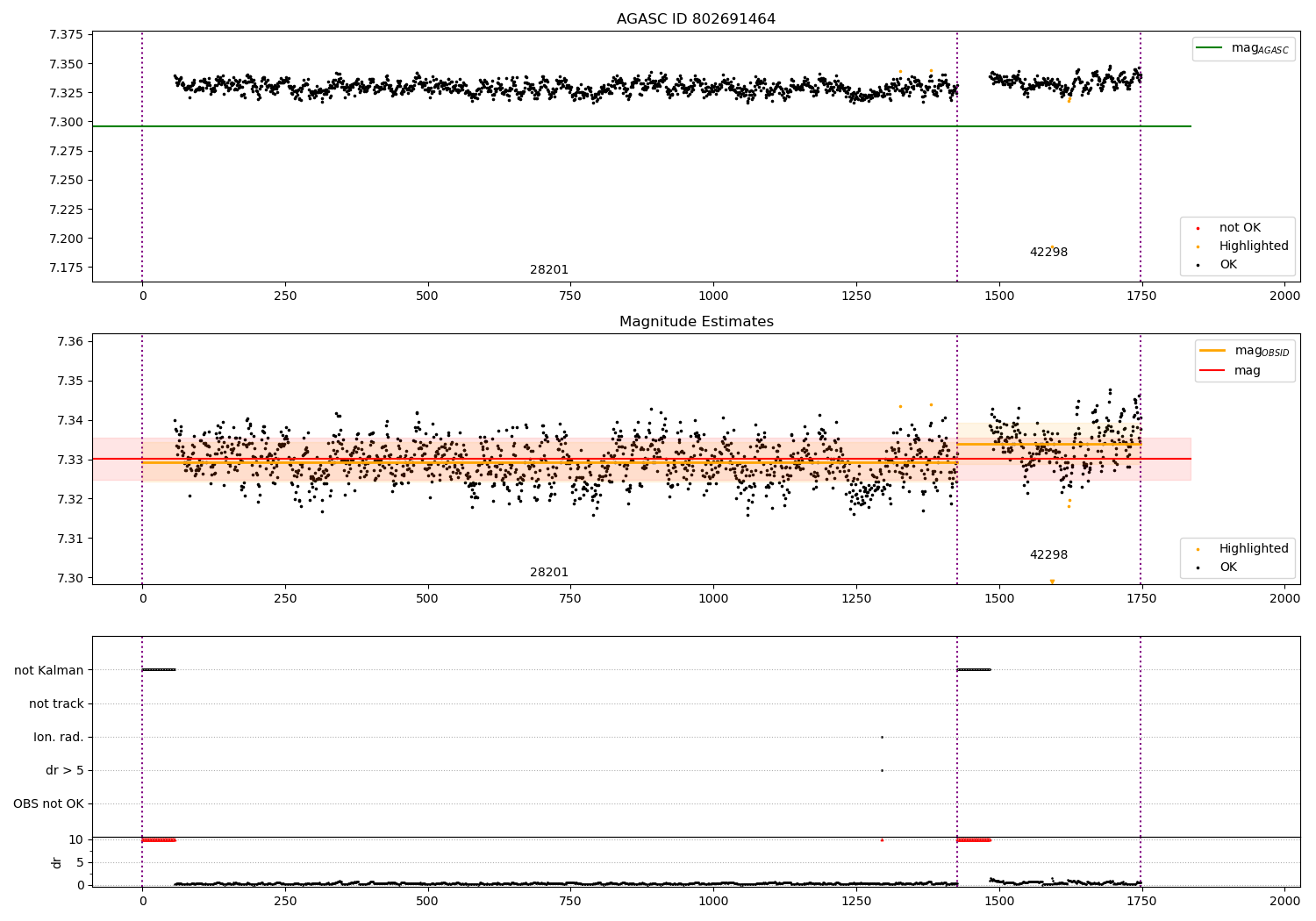Click the 'not Kalman' axis label

[x=49, y=670]
